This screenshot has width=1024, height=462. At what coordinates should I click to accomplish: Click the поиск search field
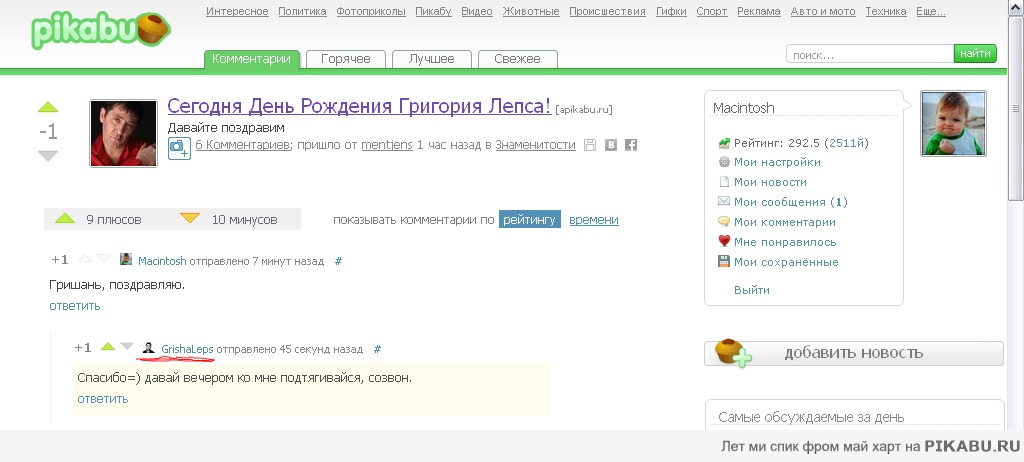tap(870, 54)
